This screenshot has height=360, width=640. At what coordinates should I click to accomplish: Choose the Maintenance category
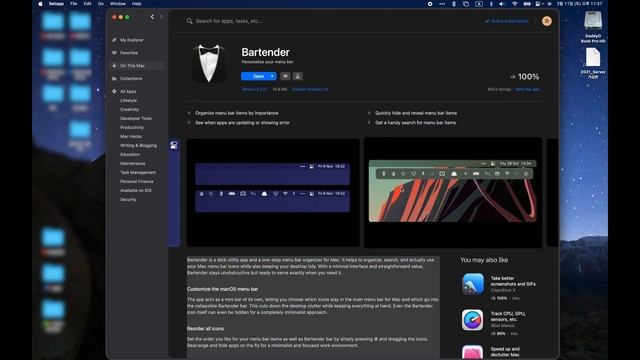(x=133, y=163)
